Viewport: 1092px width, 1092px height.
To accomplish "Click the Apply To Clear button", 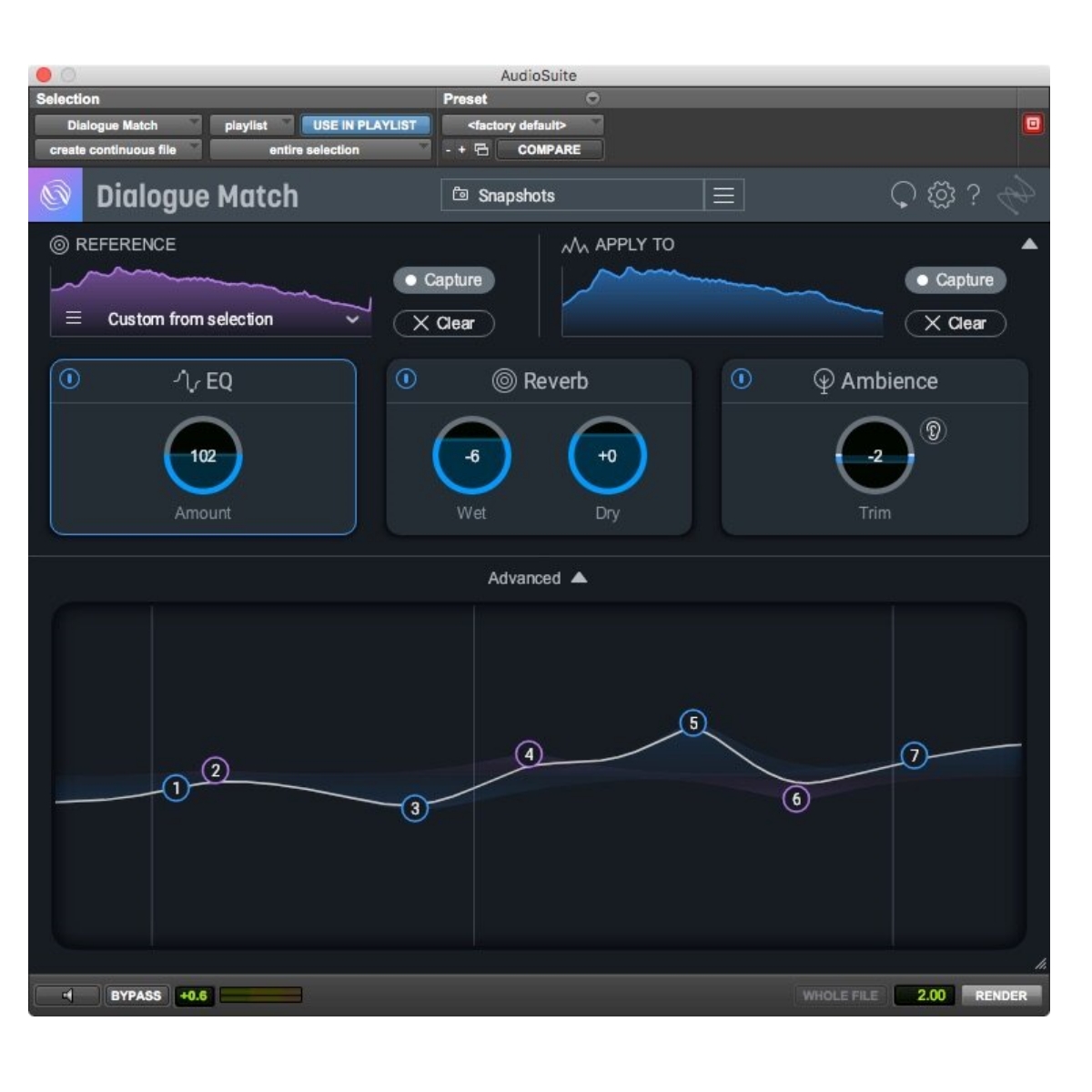I will coord(955,323).
